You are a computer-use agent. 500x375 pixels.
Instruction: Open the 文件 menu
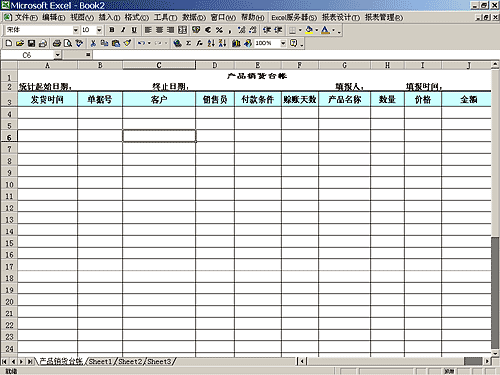click(26, 17)
